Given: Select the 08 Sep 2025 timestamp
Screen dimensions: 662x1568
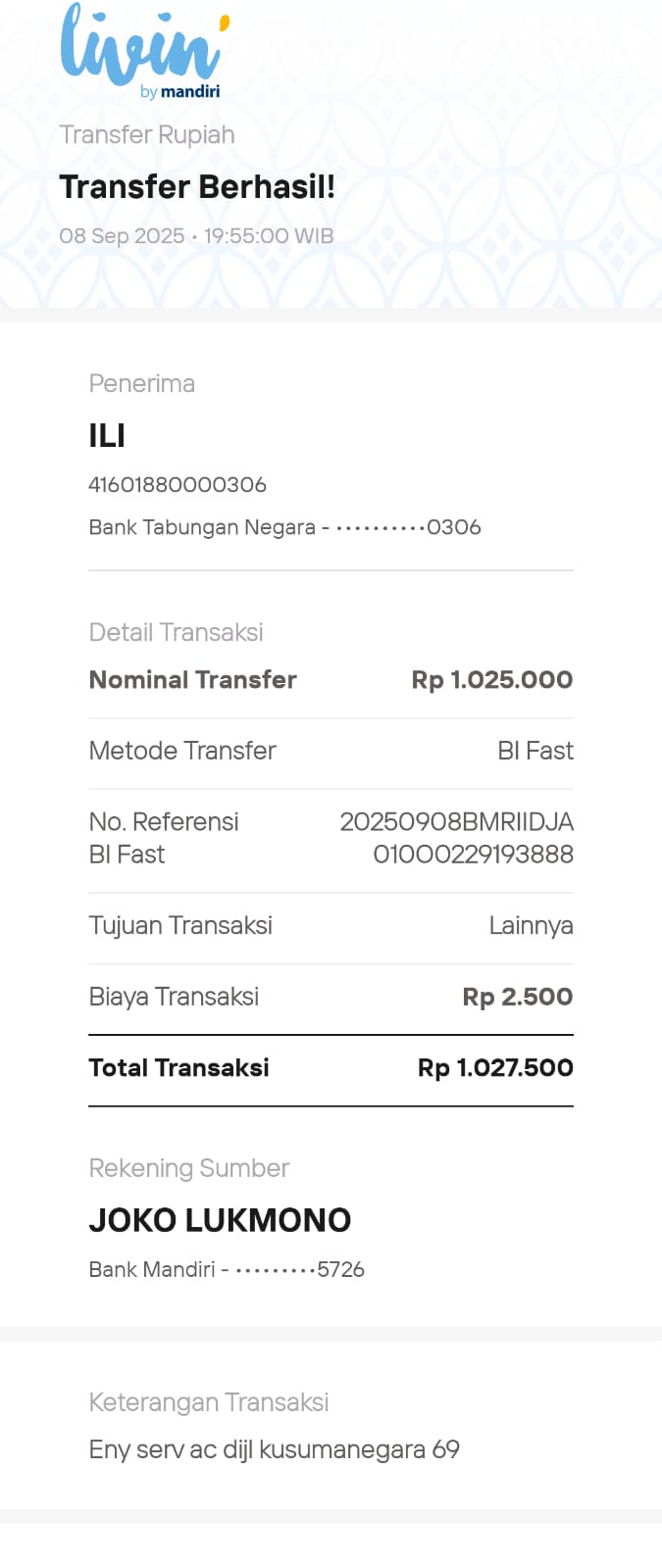Looking at the screenshot, I should point(196,236).
